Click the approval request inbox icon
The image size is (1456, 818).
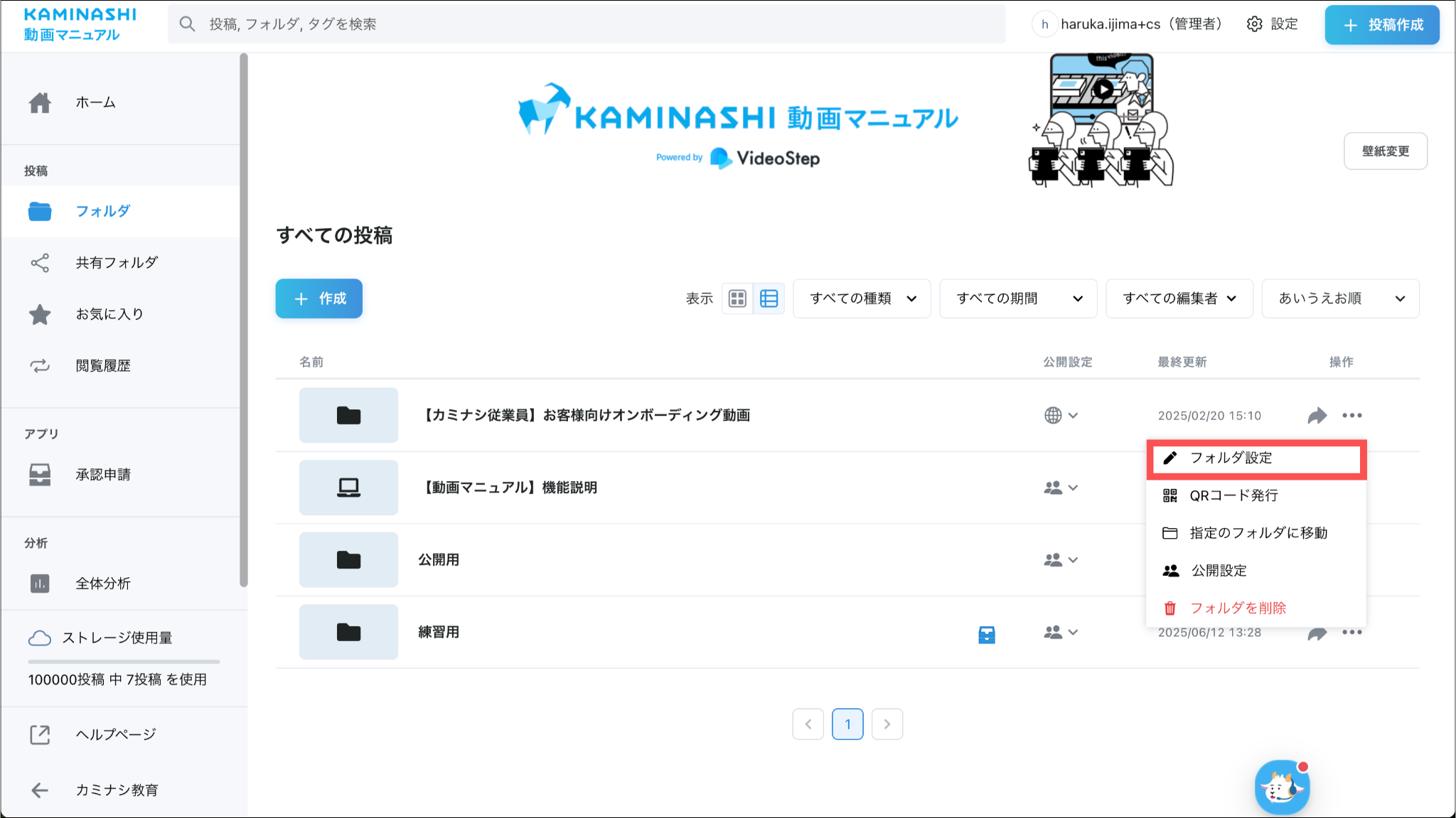tap(40, 475)
